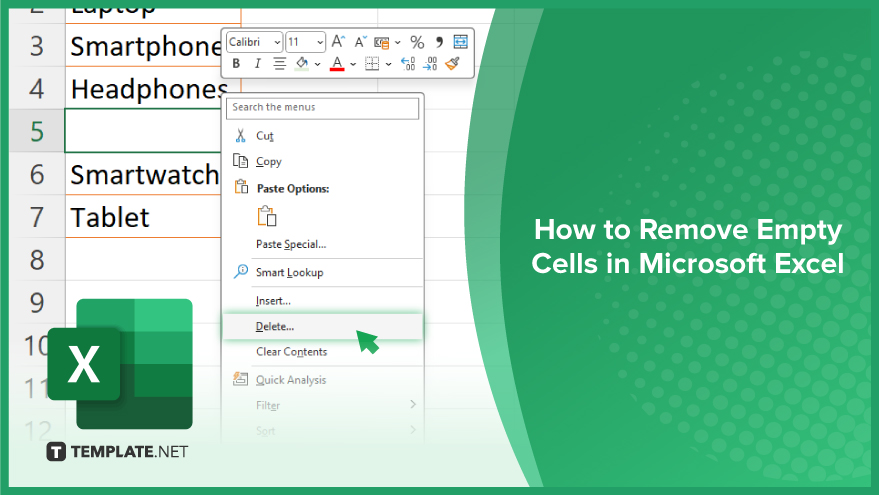879x495 pixels.
Task: Click the Tablet cell
Action: [144, 216]
